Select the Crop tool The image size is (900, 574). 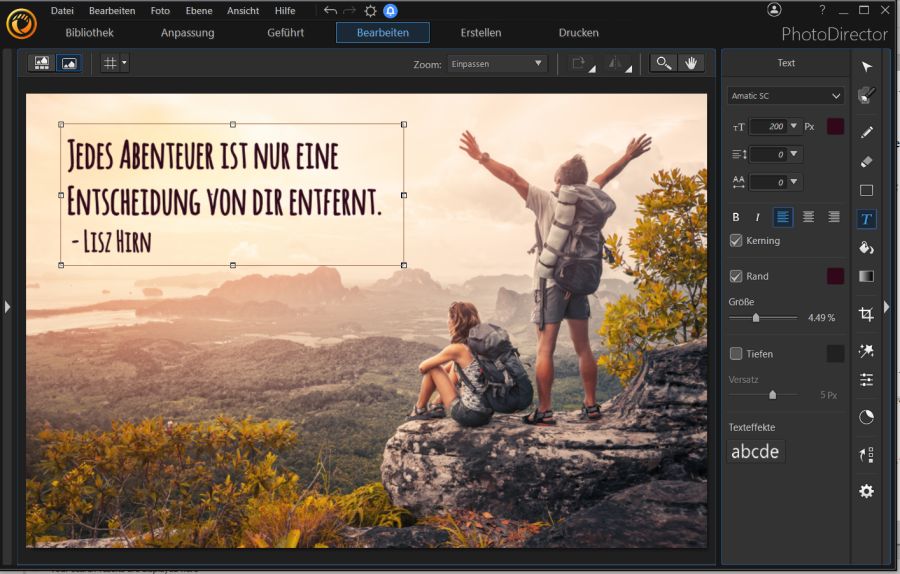(866, 315)
